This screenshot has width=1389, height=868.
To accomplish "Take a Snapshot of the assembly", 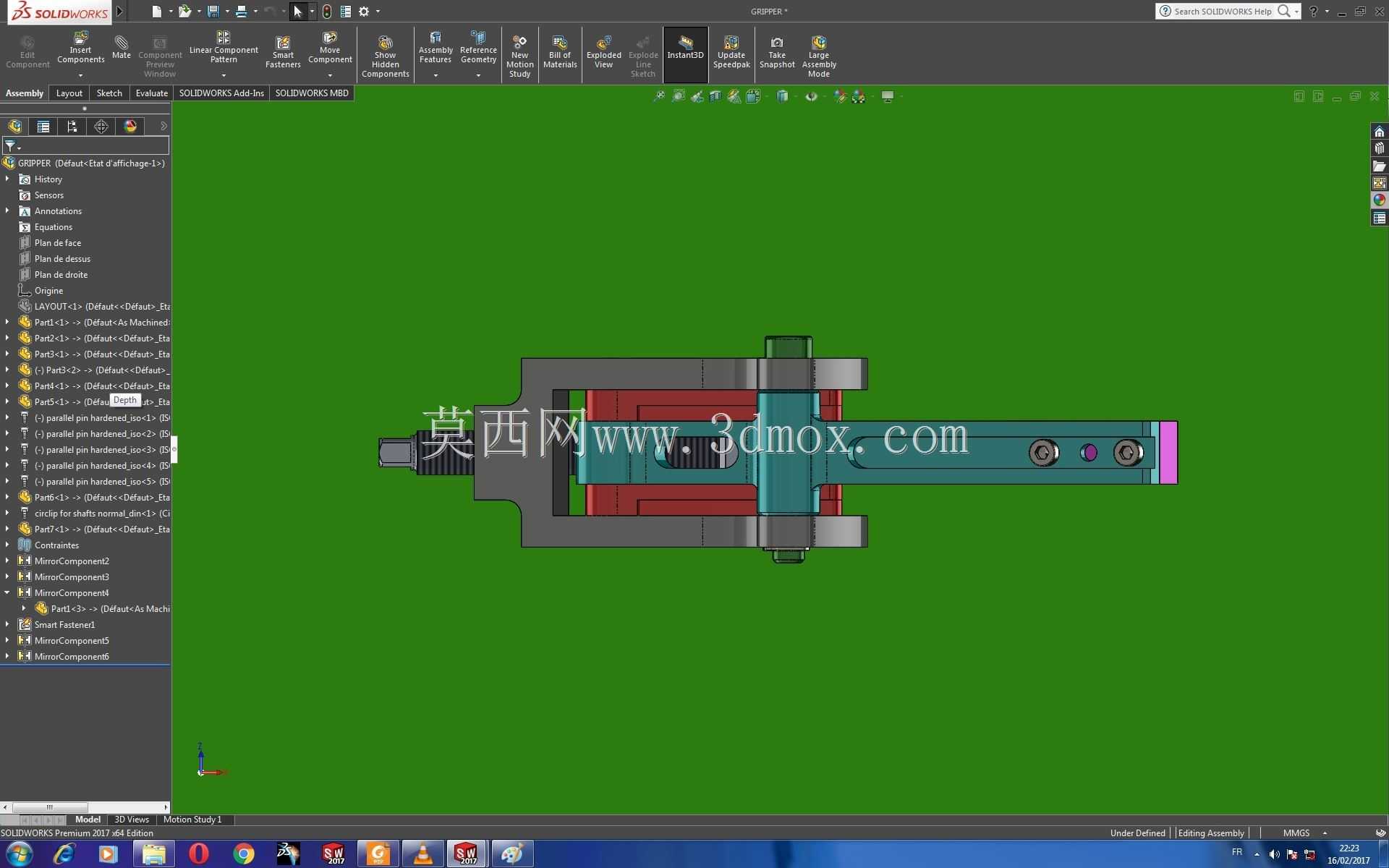I will [777, 52].
